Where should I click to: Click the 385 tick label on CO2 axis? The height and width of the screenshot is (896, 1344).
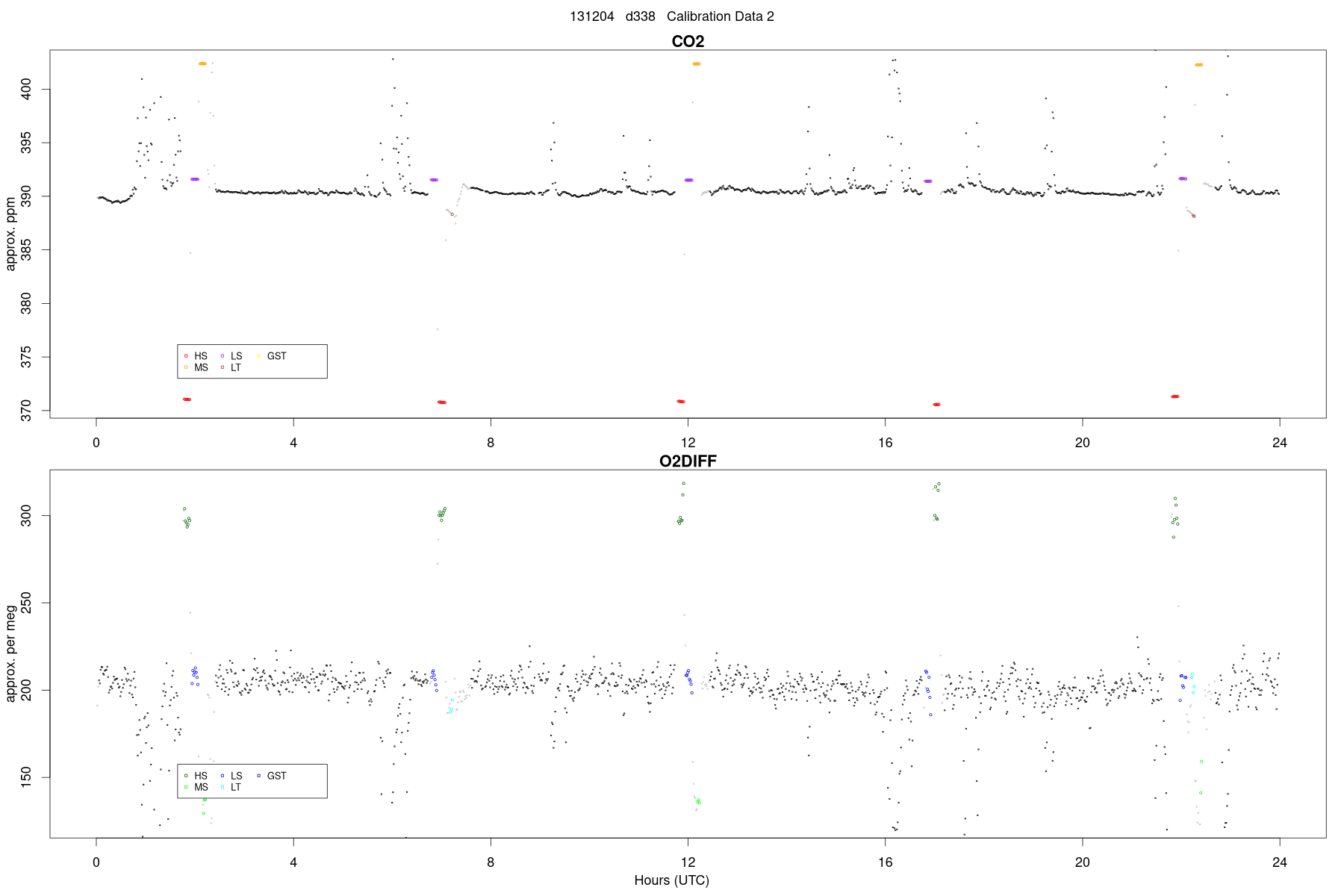click(x=26, y=250)
